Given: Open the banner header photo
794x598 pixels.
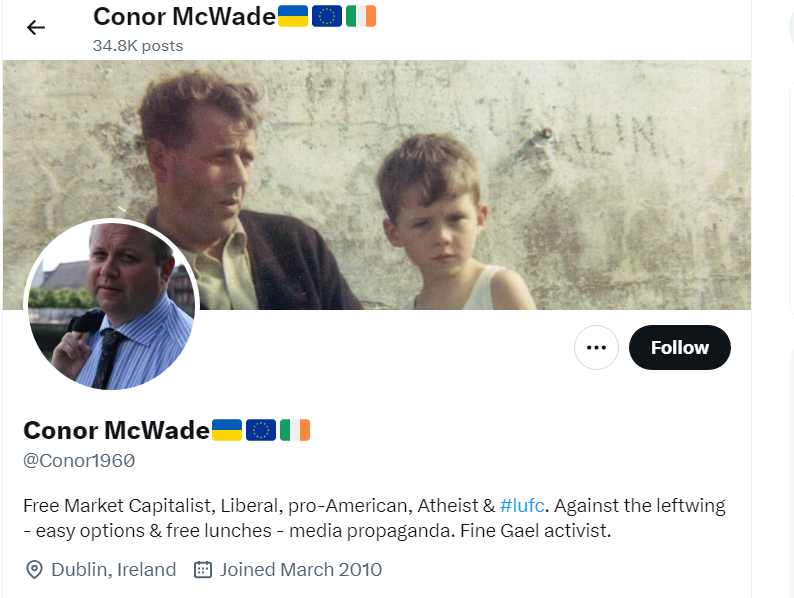Looking at the screenshot, I should [377, 185].
